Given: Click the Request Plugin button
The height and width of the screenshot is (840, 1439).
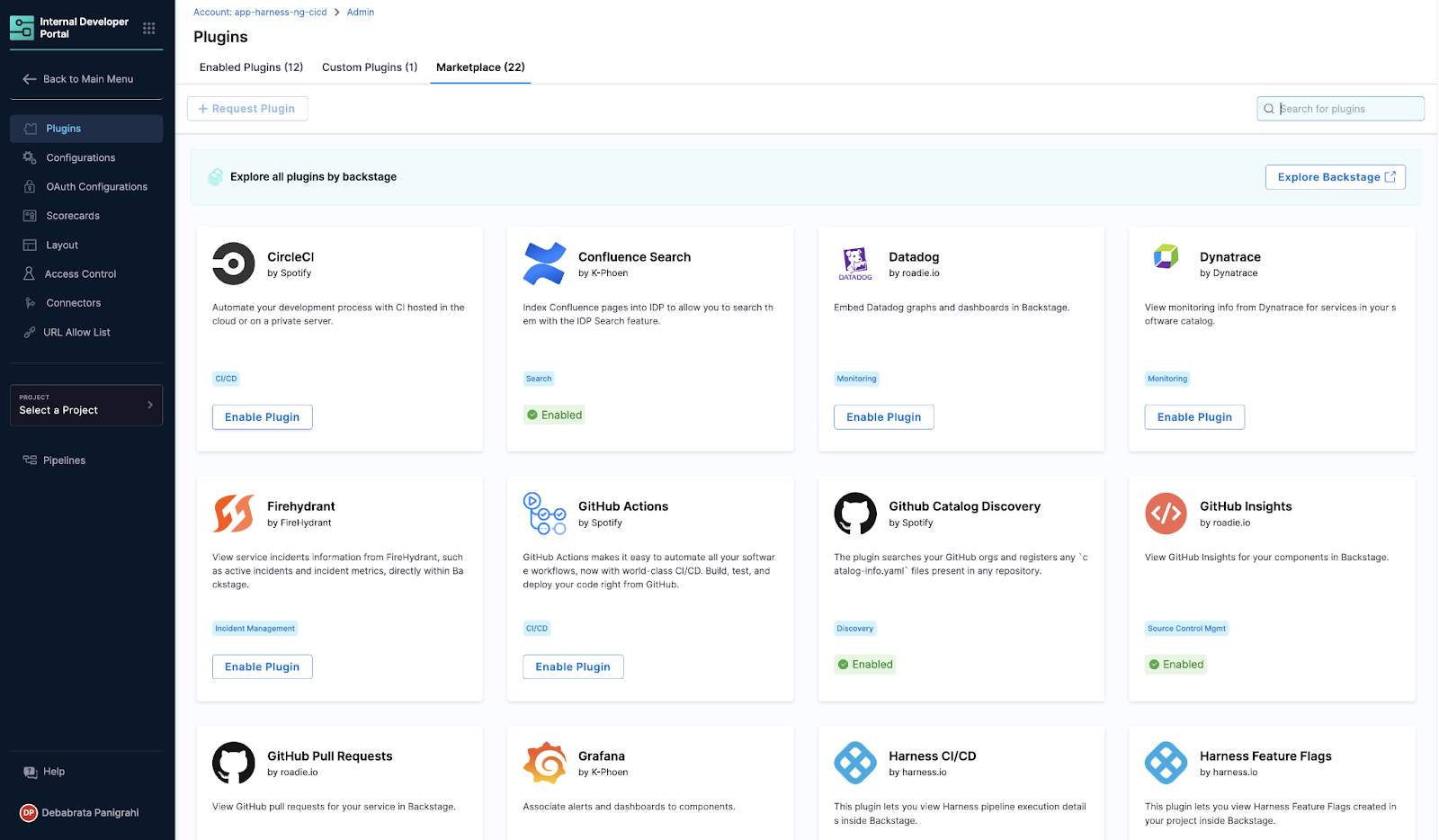Looking at the screenshot, I should pyautogui.click(x=247, y=109).
